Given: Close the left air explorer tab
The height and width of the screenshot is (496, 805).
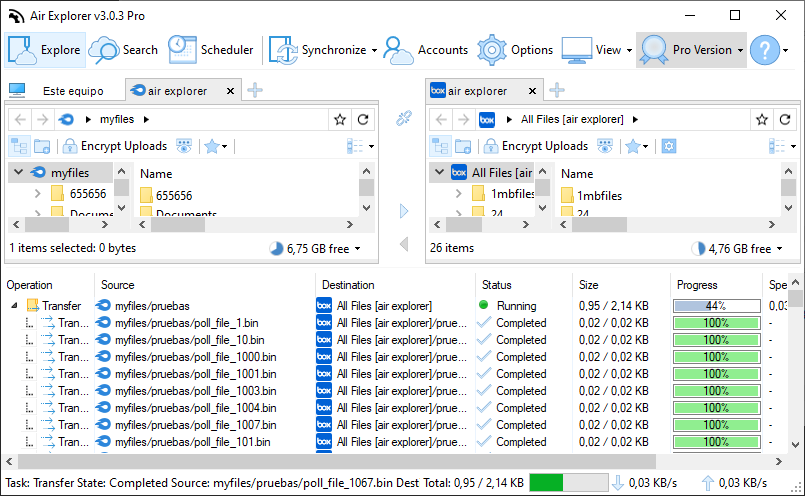Looking at the screenshot, I should tap(231, 91).
